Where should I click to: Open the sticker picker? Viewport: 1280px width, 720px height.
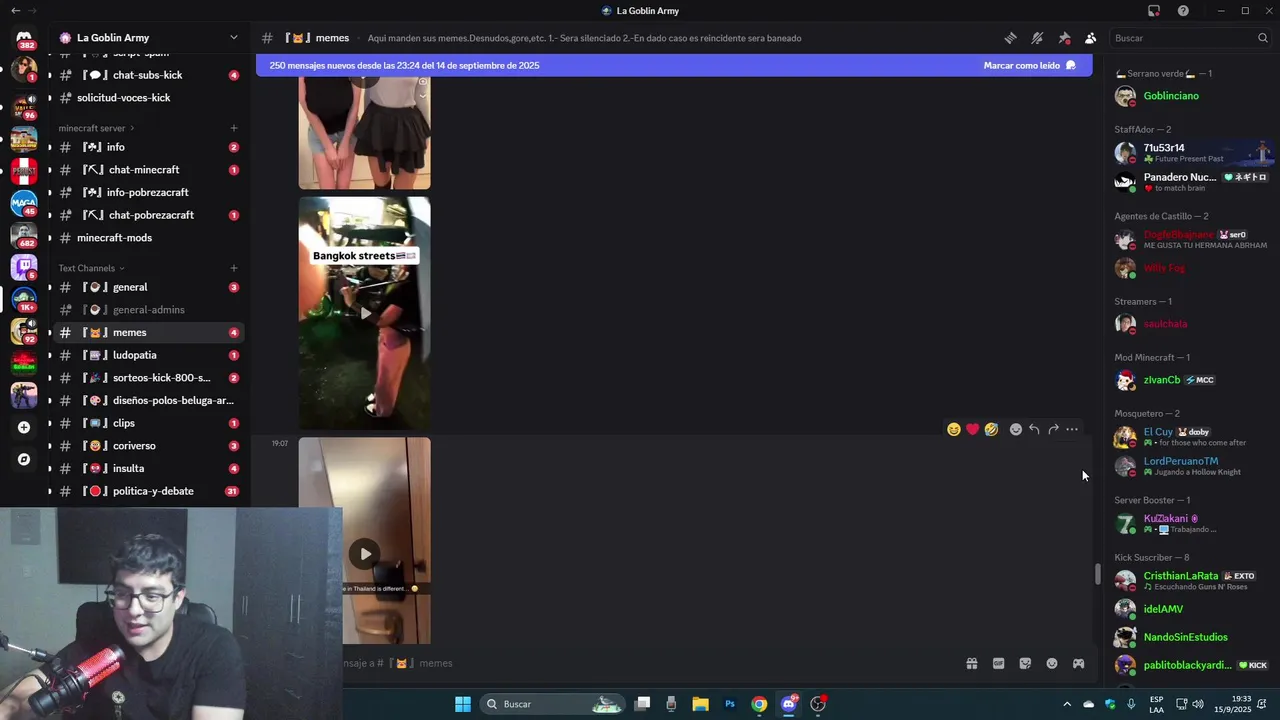(1025, 663)
